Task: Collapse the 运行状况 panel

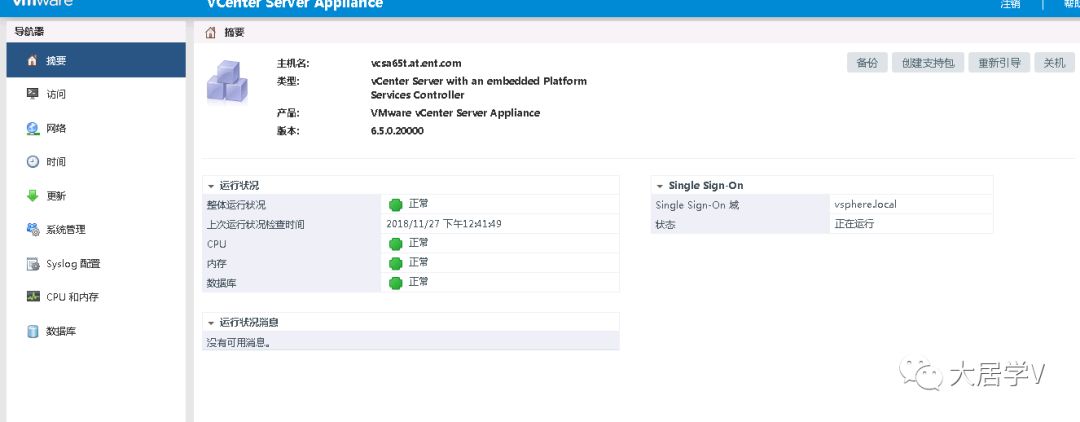Action: point(211,186)
